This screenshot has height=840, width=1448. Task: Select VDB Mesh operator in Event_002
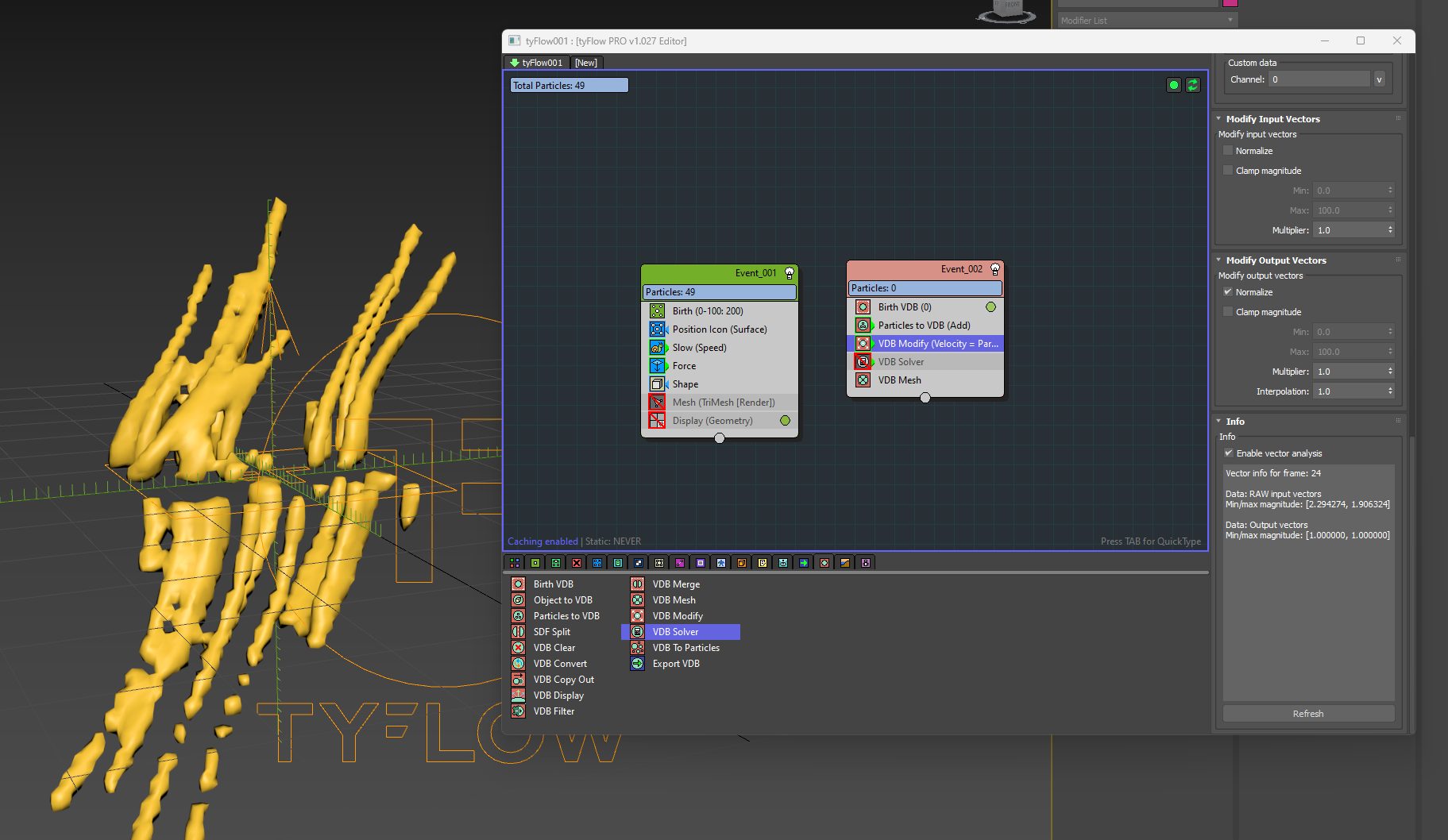tap(925, 380)
